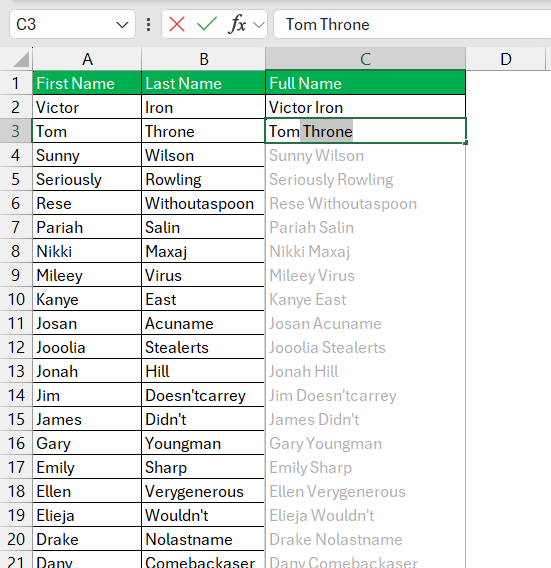Image resolution: width=551 pixels, height=568 pixels.
Task: Select cell containing Pariah
Action: [x=87, y=227]
